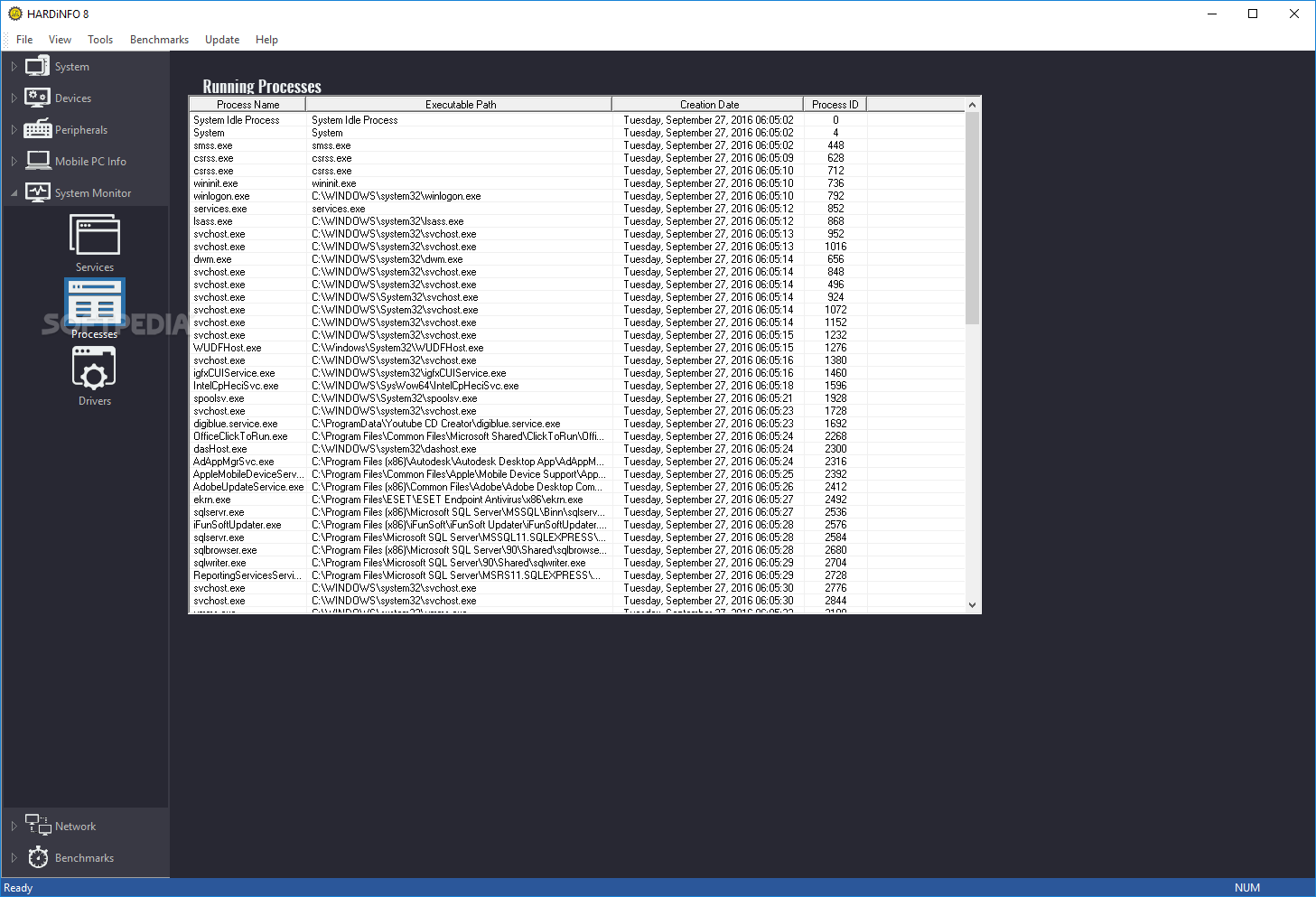
Task: Select the dwm.exe process row
Action: [576, 259]
